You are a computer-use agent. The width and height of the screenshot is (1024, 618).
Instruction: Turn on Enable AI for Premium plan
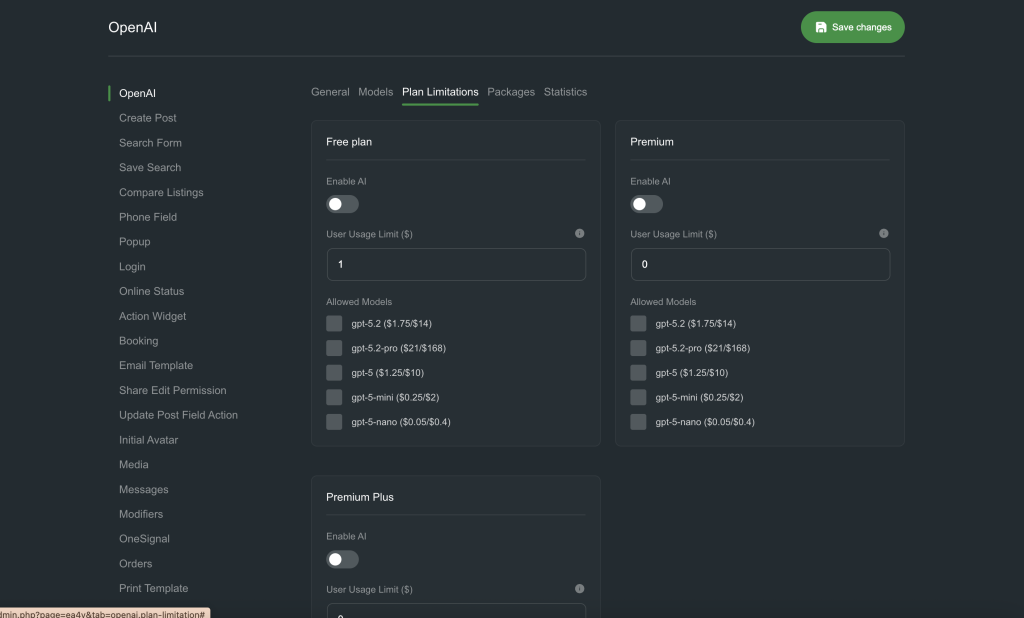646,204
